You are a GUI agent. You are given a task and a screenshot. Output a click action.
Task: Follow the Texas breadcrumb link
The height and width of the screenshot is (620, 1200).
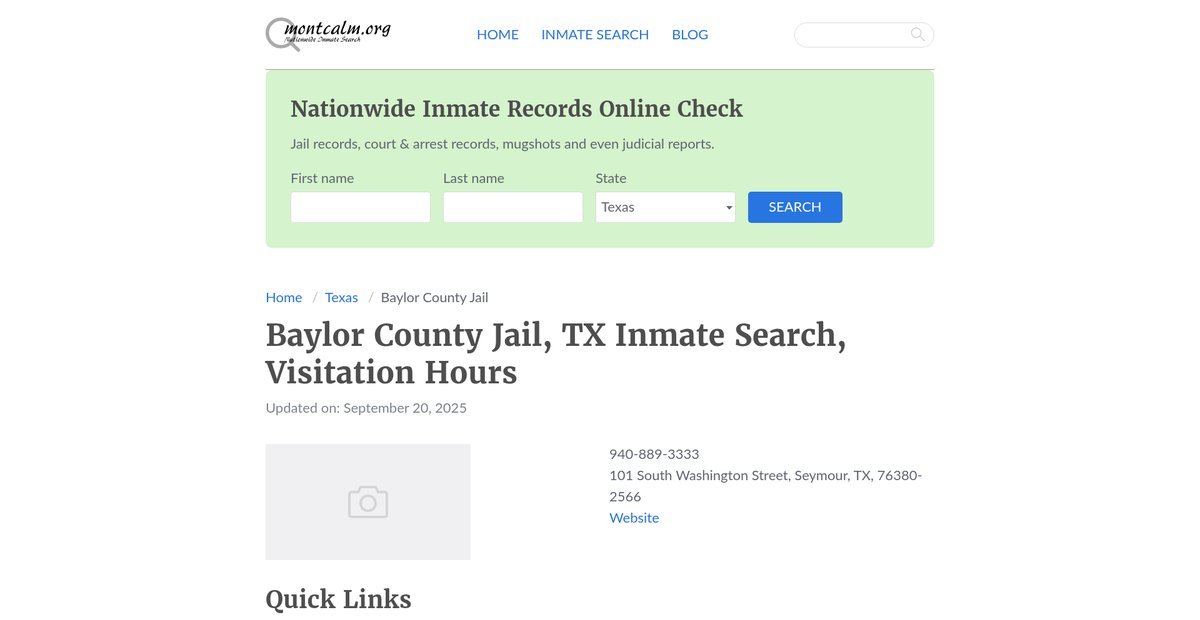[x=341, y=297]
